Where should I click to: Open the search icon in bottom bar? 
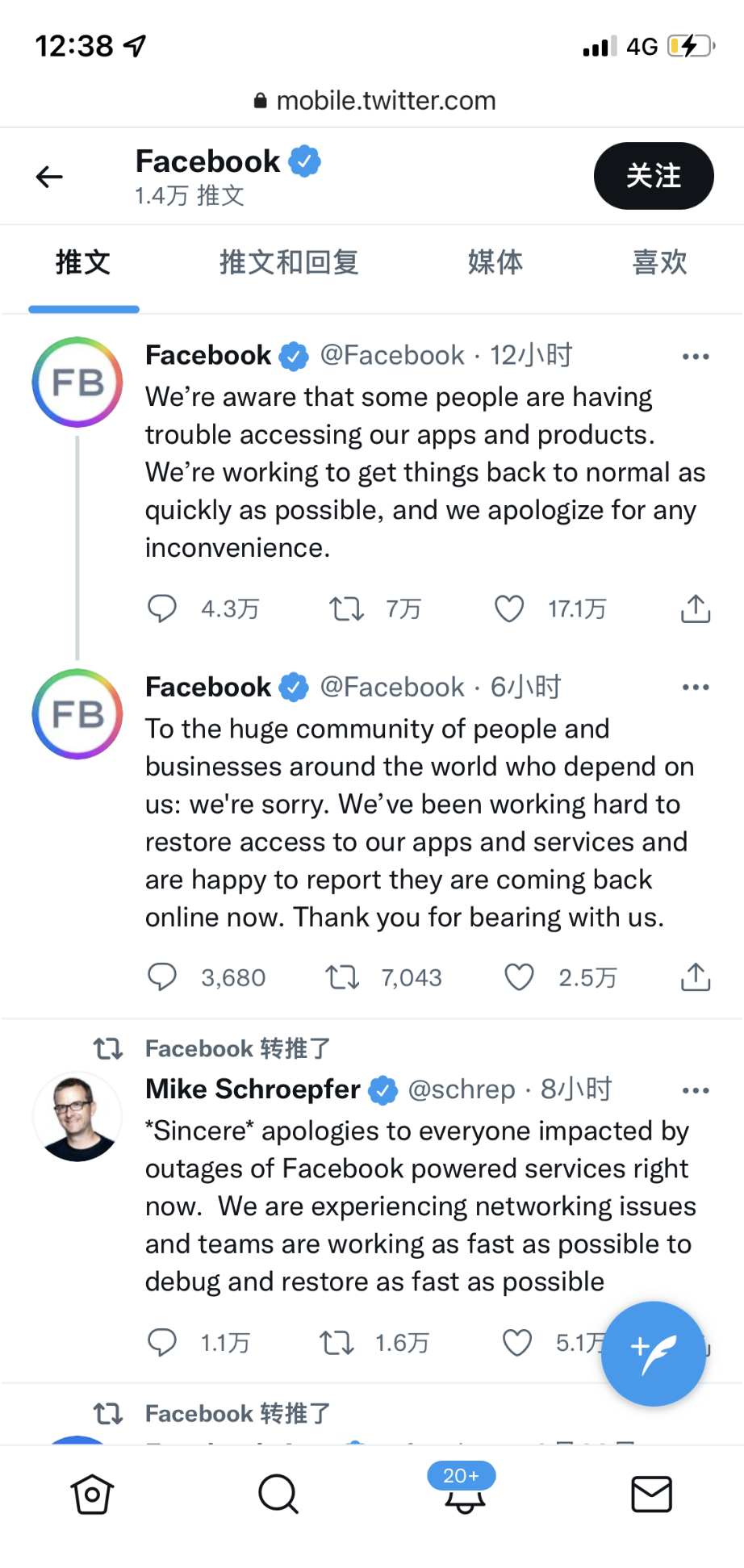[x=278, y=1494]
